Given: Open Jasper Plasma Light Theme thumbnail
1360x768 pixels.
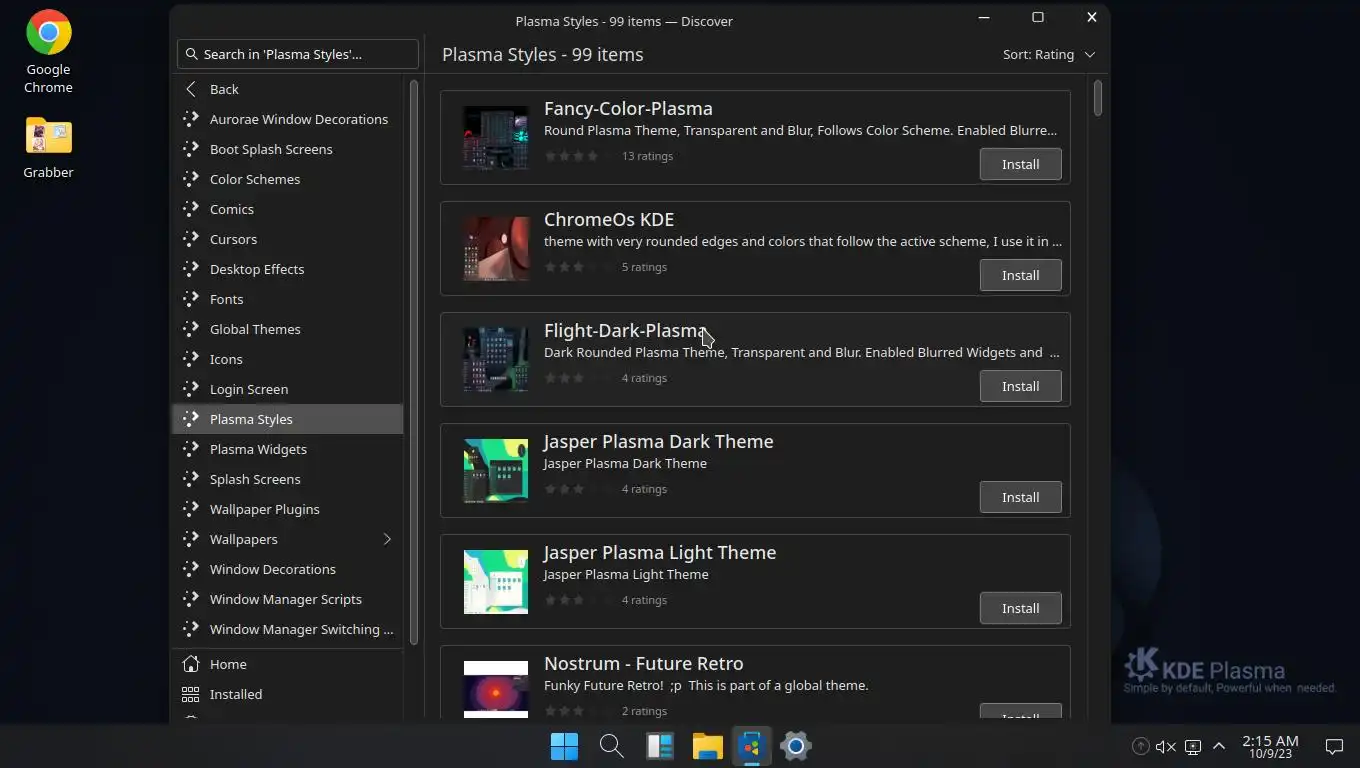Looking at the screenshot, I should tap(496, 582).
